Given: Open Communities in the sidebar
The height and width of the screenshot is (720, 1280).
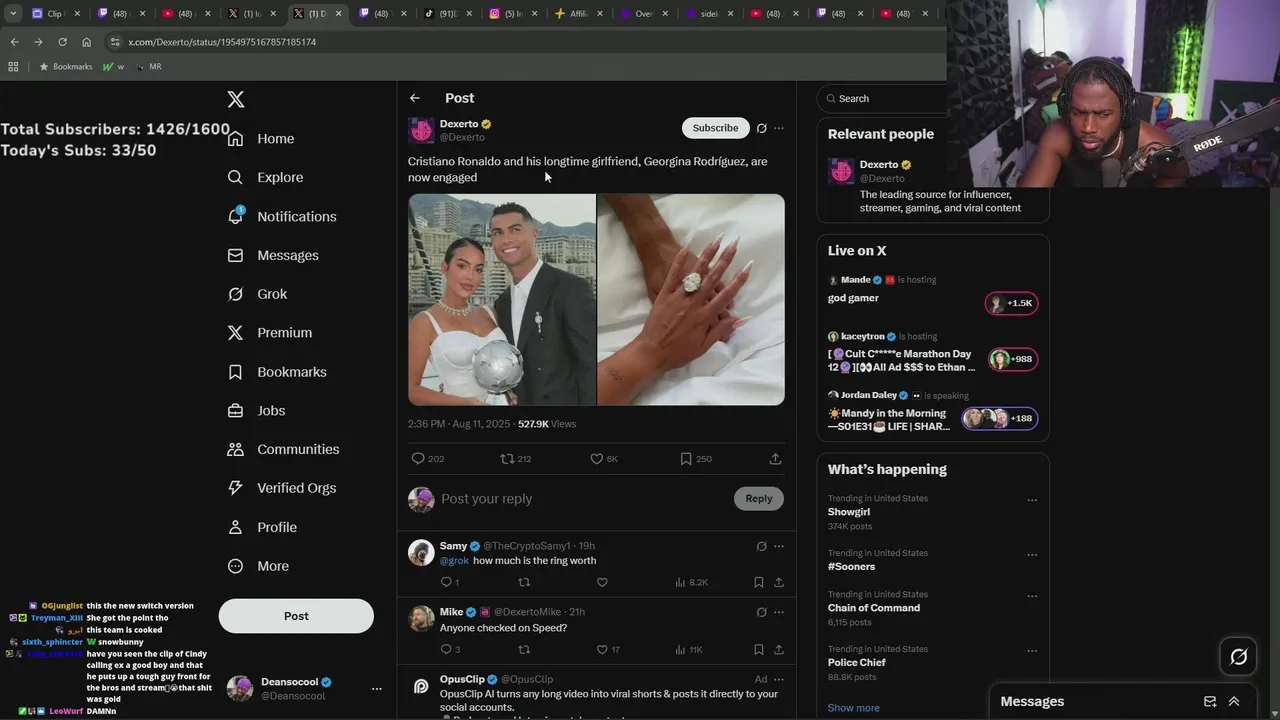Looking at the screenshot, I should click(x=283, y=449).
